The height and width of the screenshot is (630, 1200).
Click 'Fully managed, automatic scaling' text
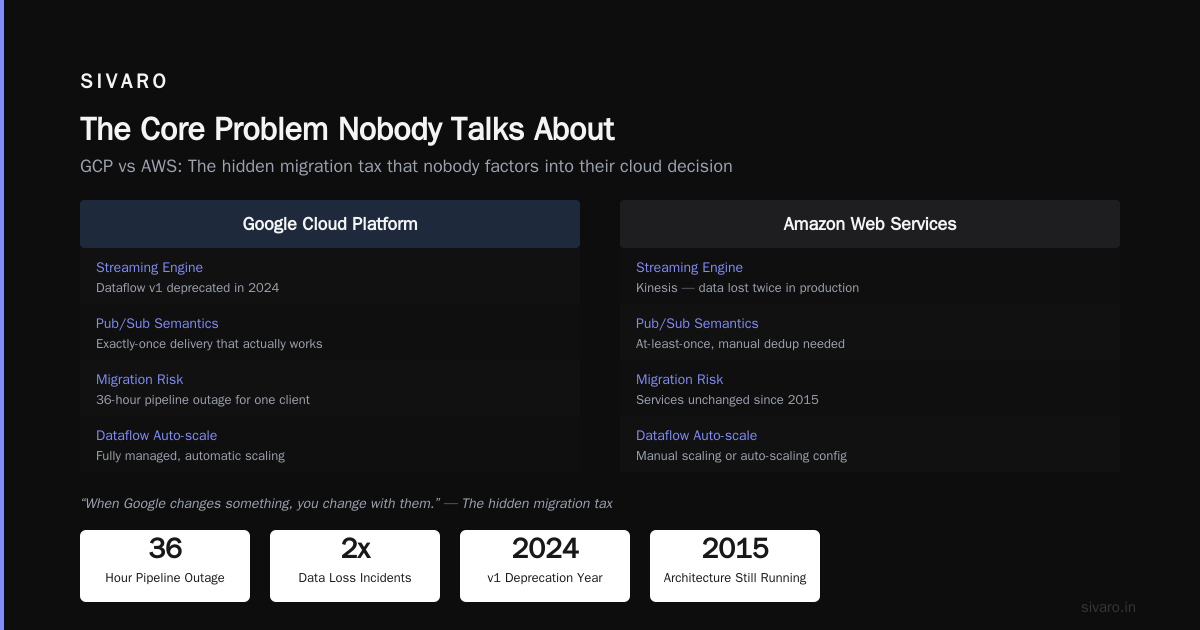click(x=190, y=456)
